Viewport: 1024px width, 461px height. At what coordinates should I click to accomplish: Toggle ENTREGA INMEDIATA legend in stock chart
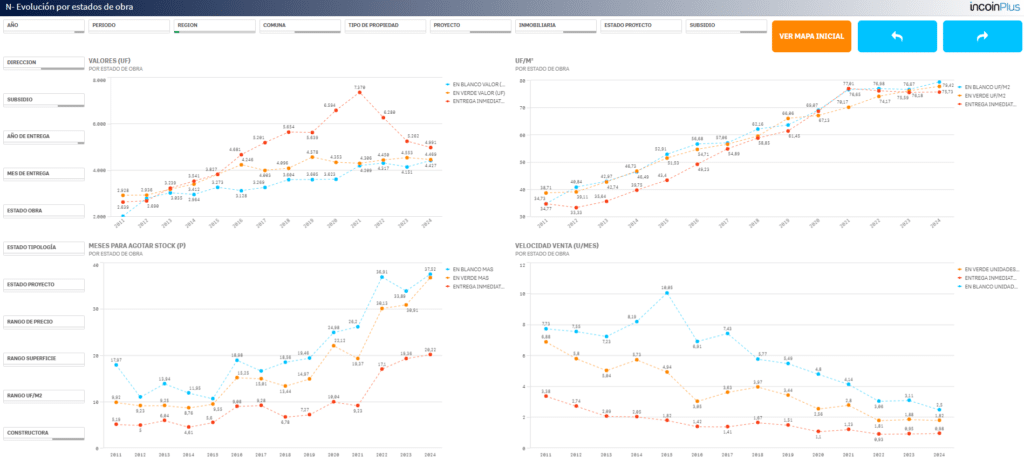(x=477, y=287)
